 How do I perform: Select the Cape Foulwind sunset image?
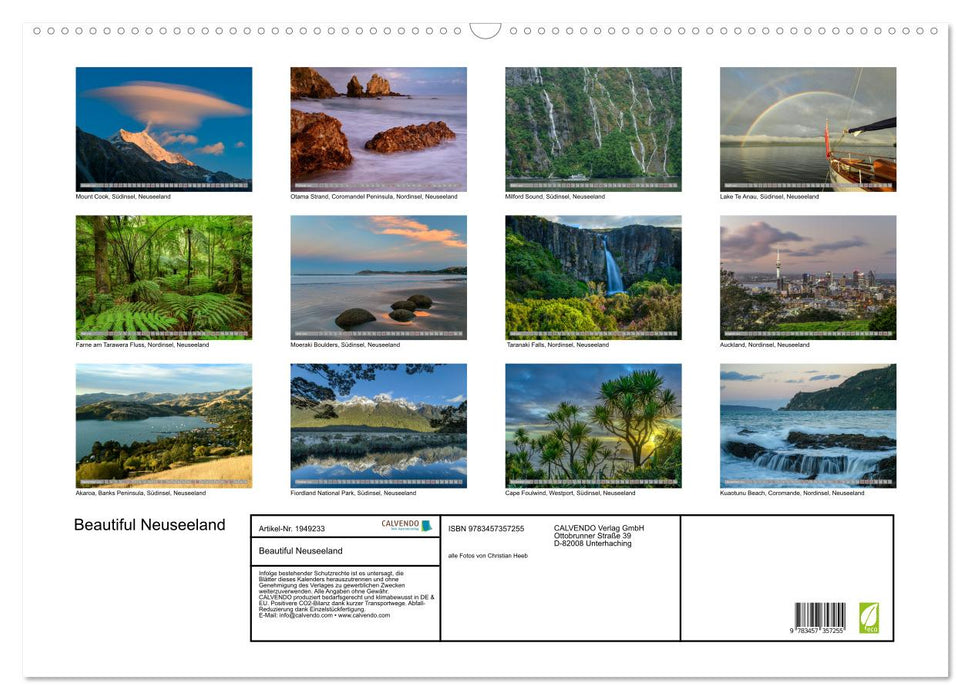[592, 425]
